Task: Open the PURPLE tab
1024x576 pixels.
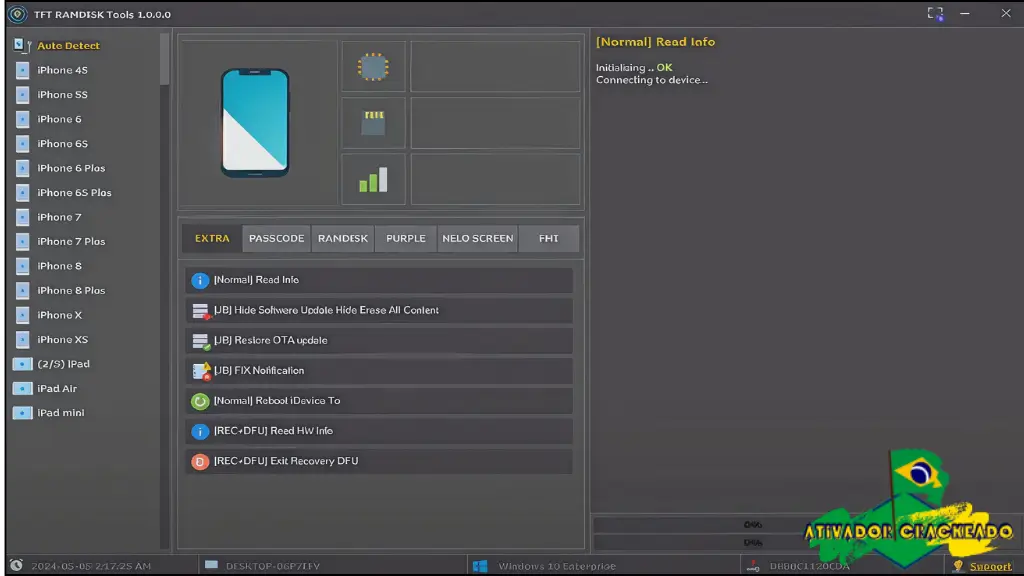Action: tap(406, 238)
